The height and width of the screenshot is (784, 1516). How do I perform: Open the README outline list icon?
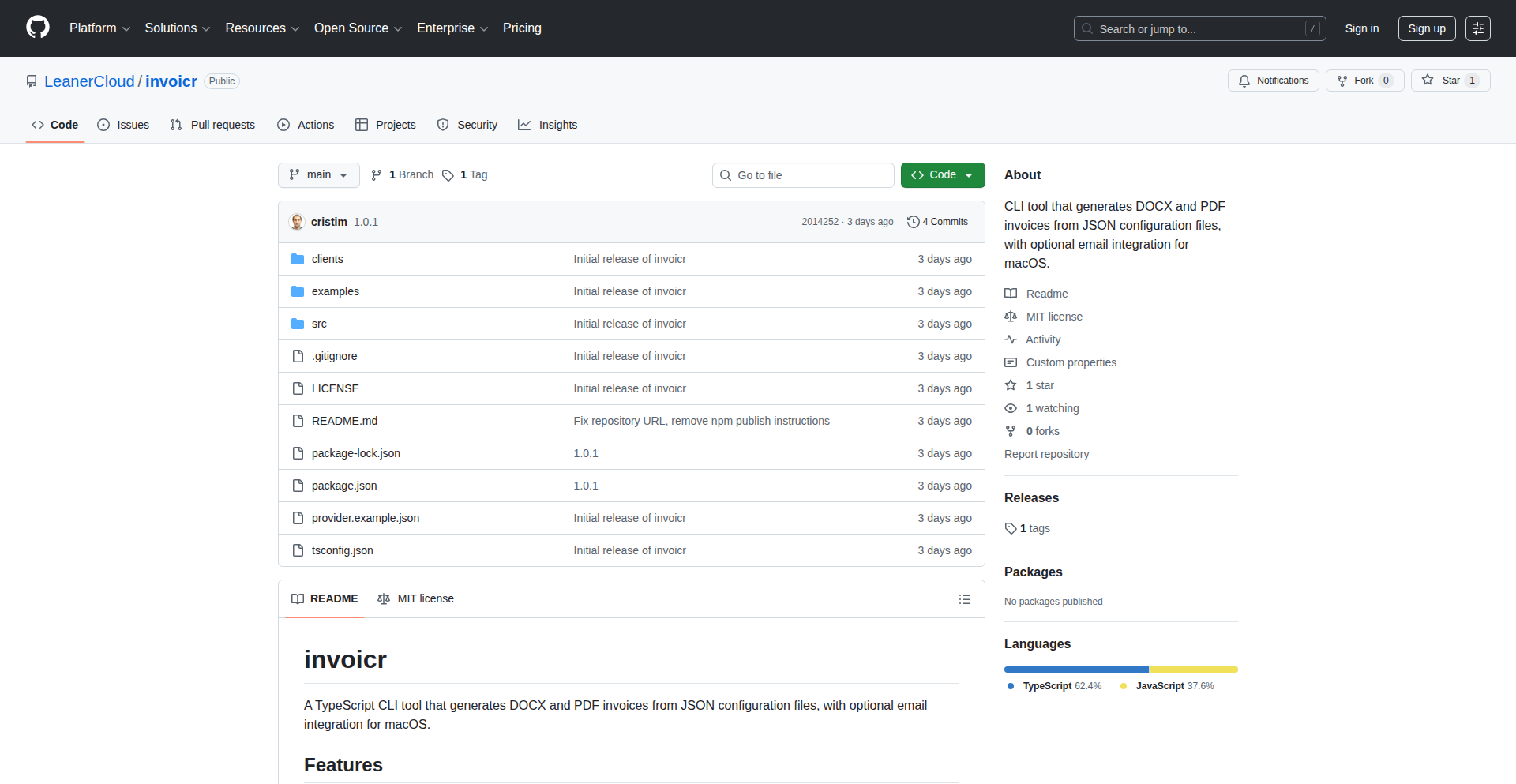[965, 598]
